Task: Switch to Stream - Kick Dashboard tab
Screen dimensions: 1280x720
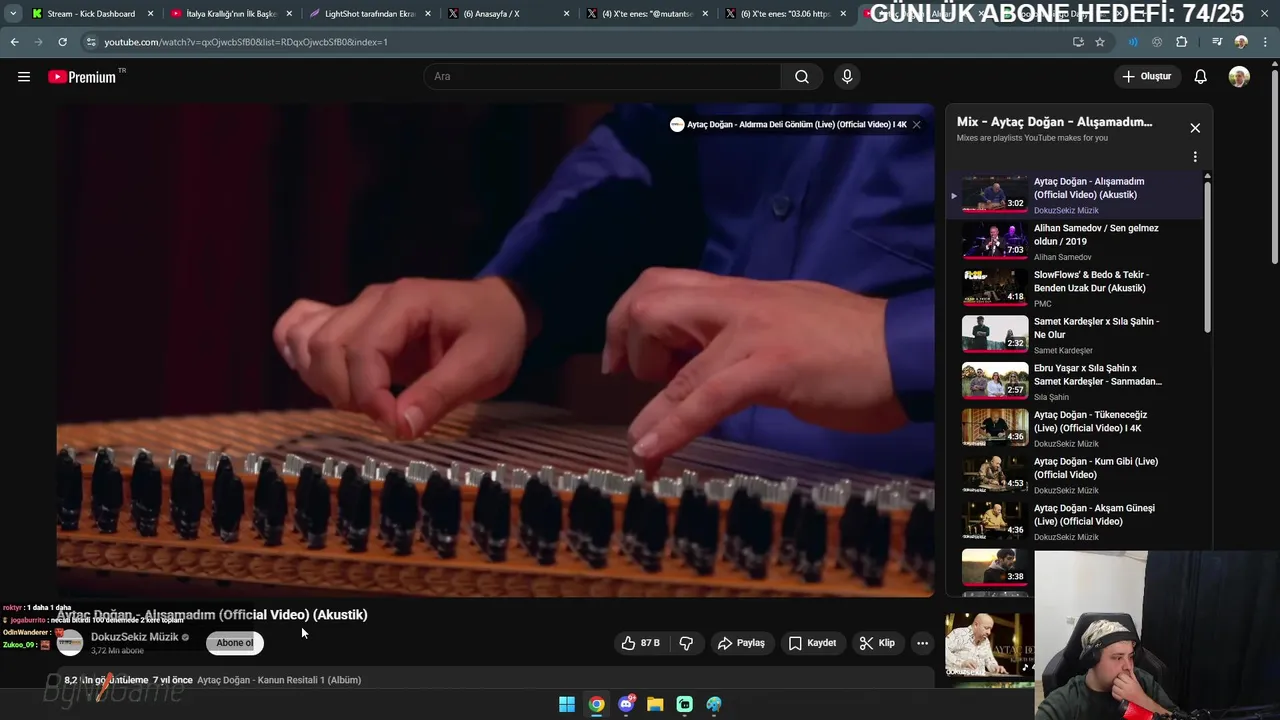Action: click(x=91, y=14)
